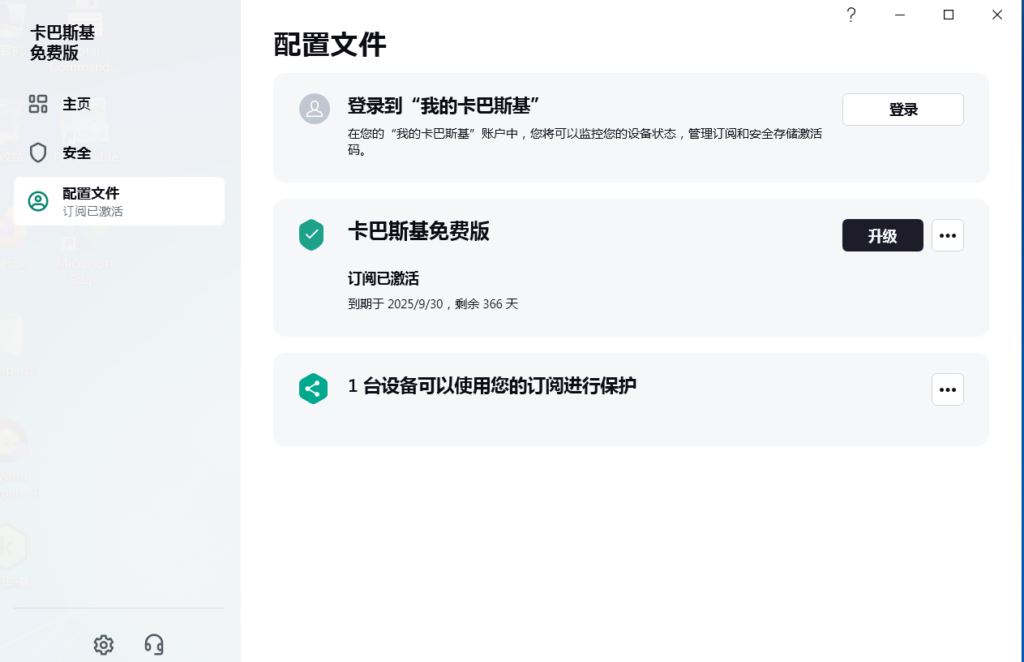Open the support headset icon
This screenshot has height=662, width=1024.
(154, 644)
